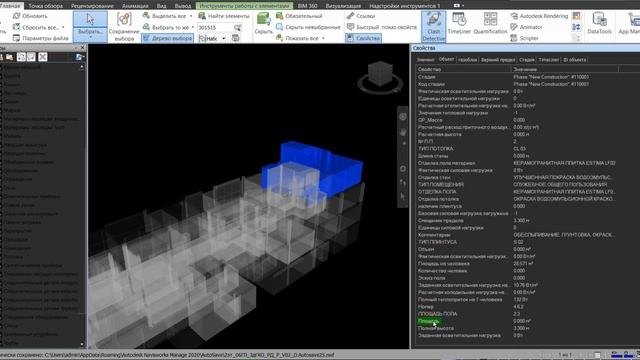Select the Стадия properties tab

(527, 60)
